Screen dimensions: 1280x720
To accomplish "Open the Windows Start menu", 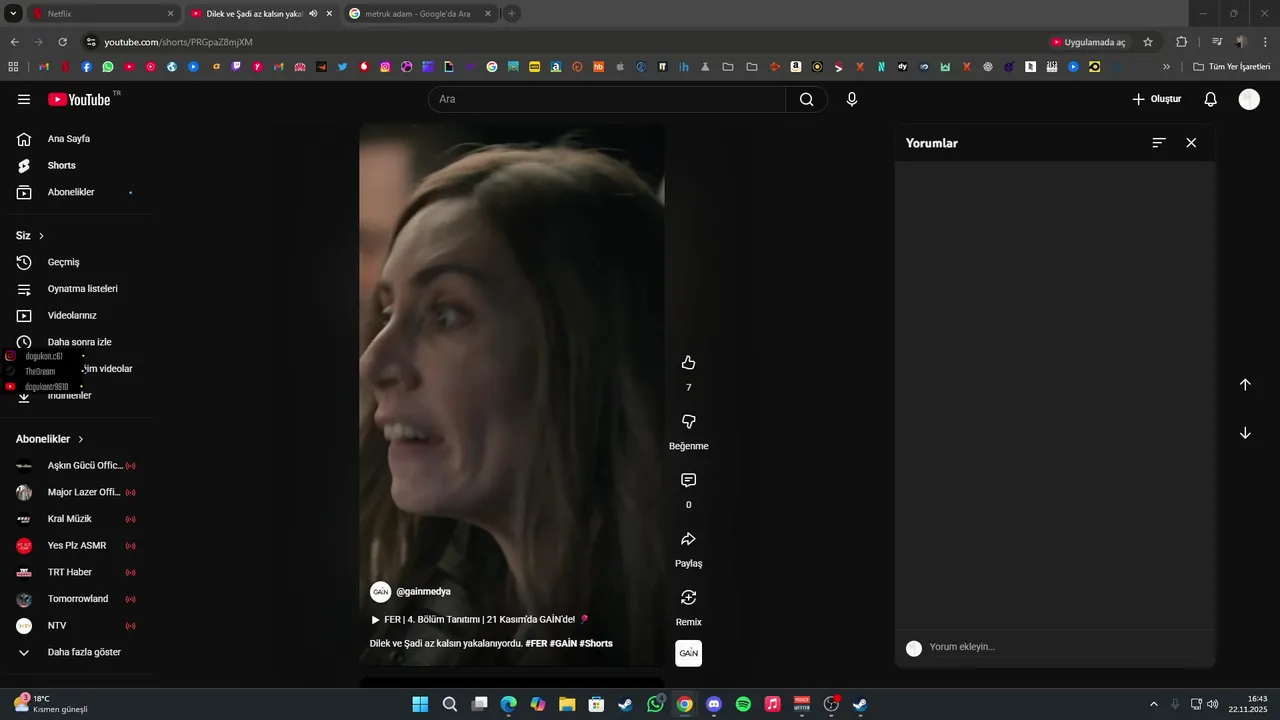I will pos(420,704).
